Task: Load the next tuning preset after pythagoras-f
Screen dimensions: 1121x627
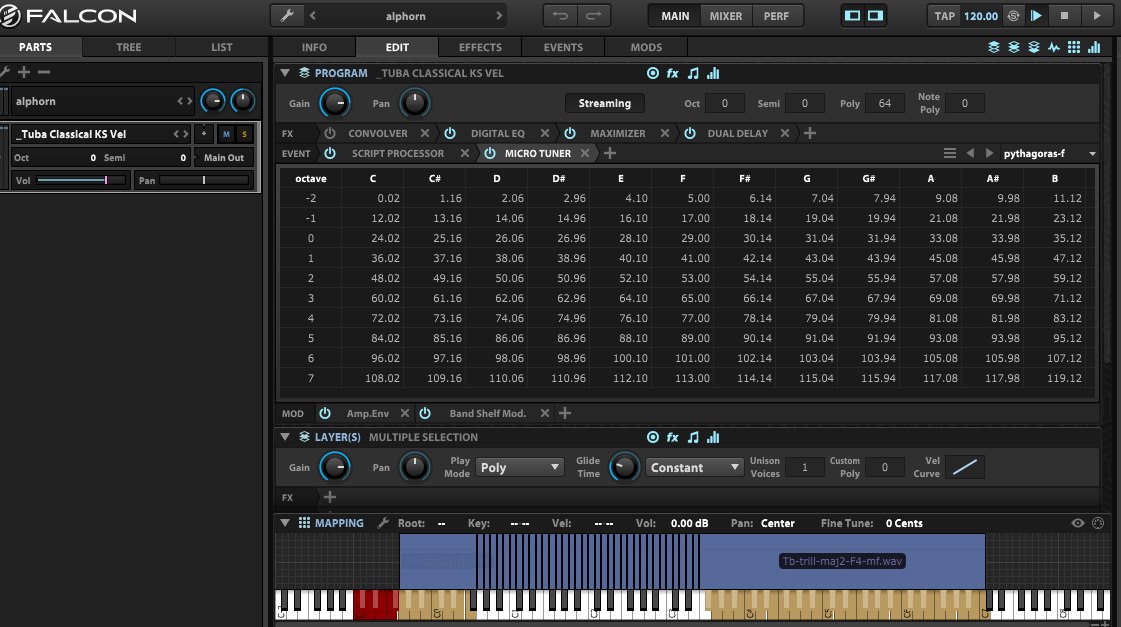Action: [x=989, y=153]
